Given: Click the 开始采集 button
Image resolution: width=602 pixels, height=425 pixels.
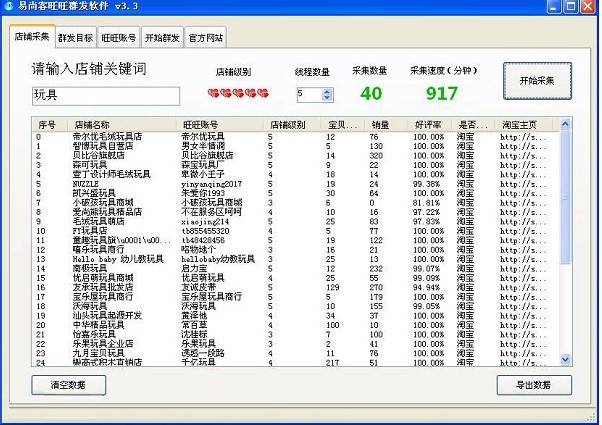Looking at the screenshot, I should click(x=537, y=81).
